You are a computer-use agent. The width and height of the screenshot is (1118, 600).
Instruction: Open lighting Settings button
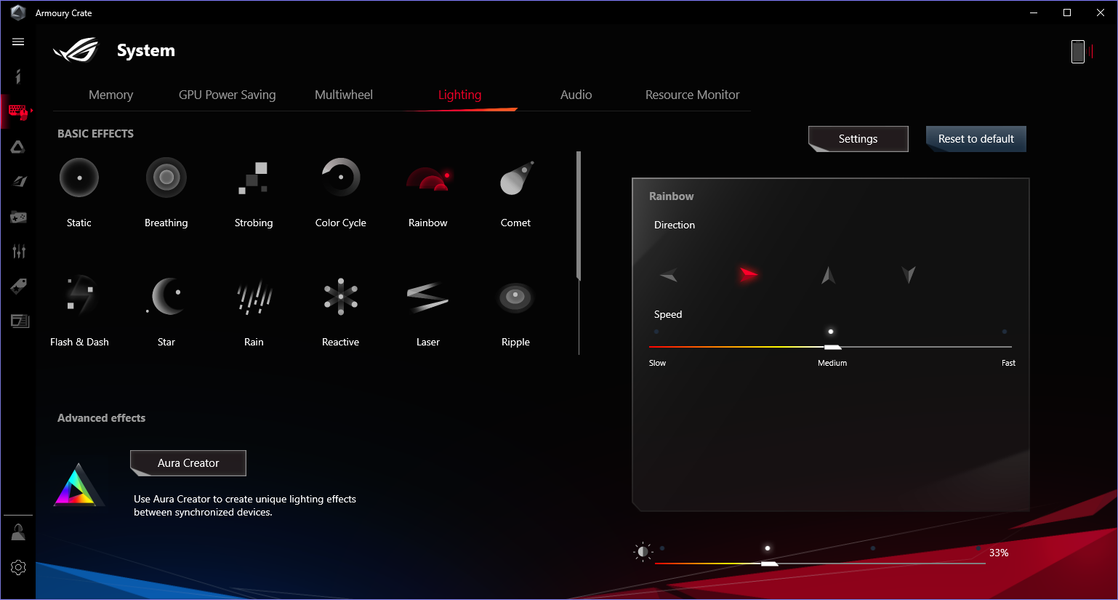coord(858,139)
